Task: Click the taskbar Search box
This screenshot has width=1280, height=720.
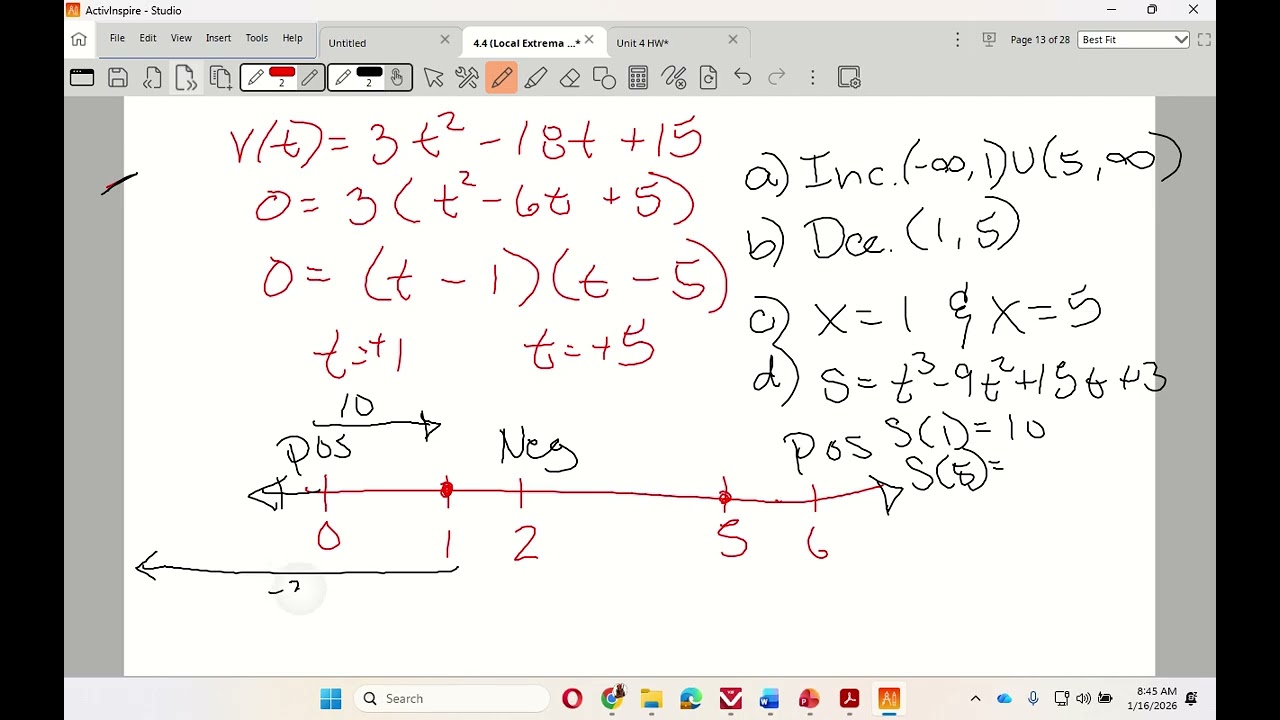Action: 453,698
